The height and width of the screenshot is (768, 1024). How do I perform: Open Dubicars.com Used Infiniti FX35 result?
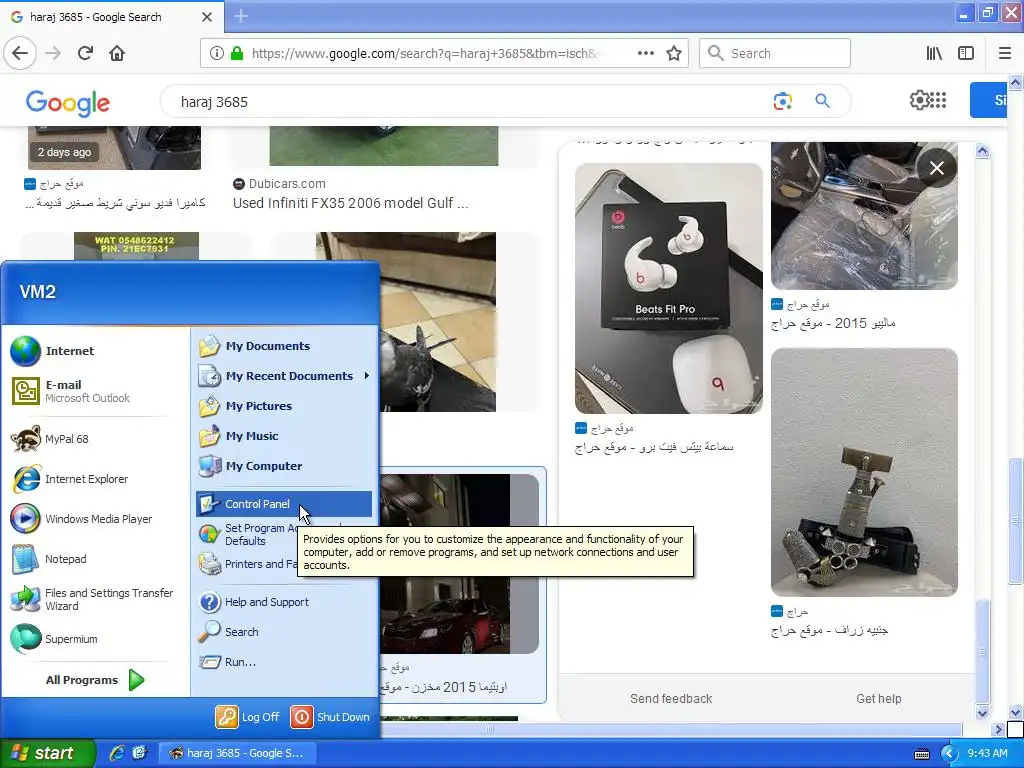click(350, 203)
